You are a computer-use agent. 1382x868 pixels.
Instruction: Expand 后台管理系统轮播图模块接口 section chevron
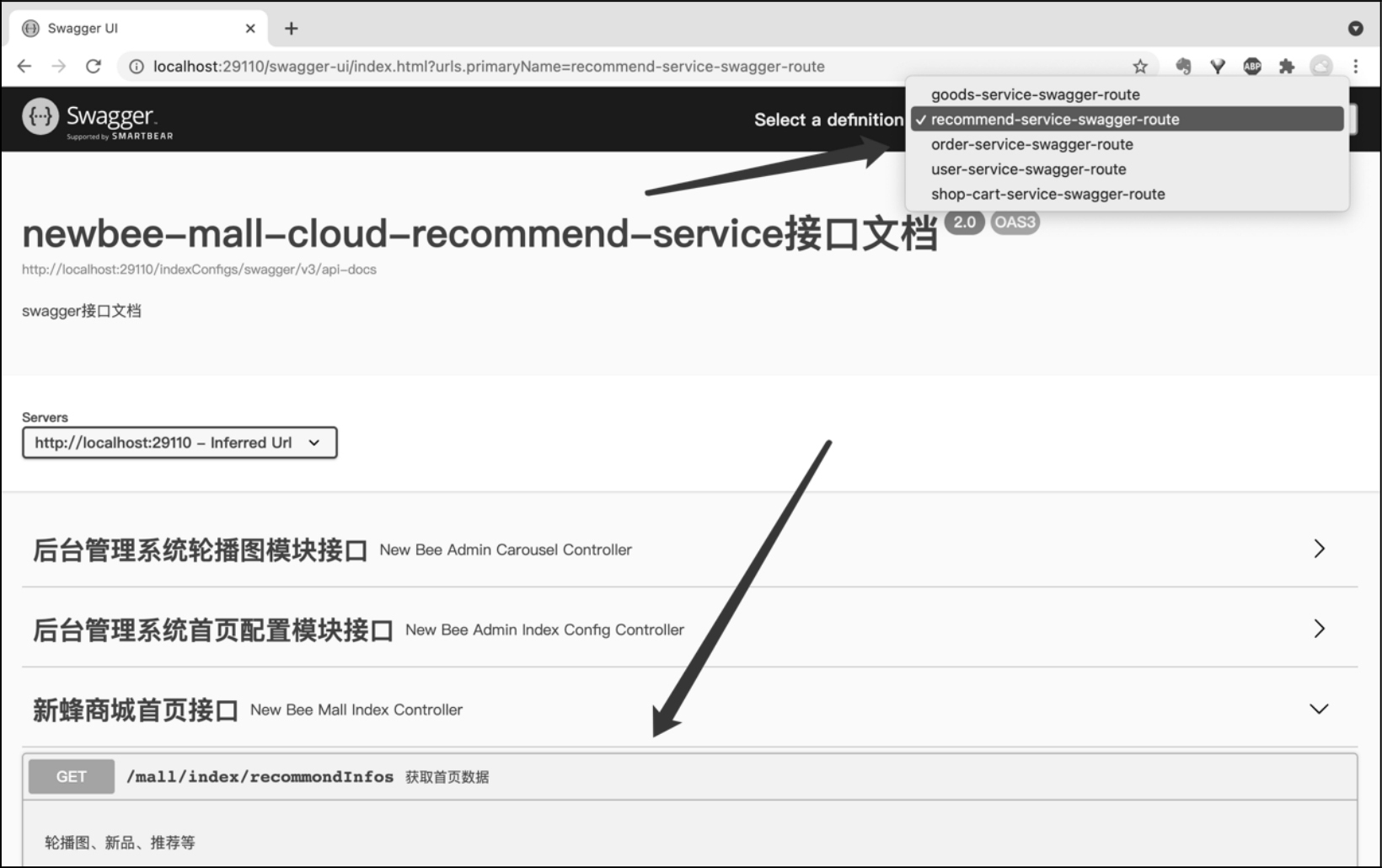point(1320,549)
